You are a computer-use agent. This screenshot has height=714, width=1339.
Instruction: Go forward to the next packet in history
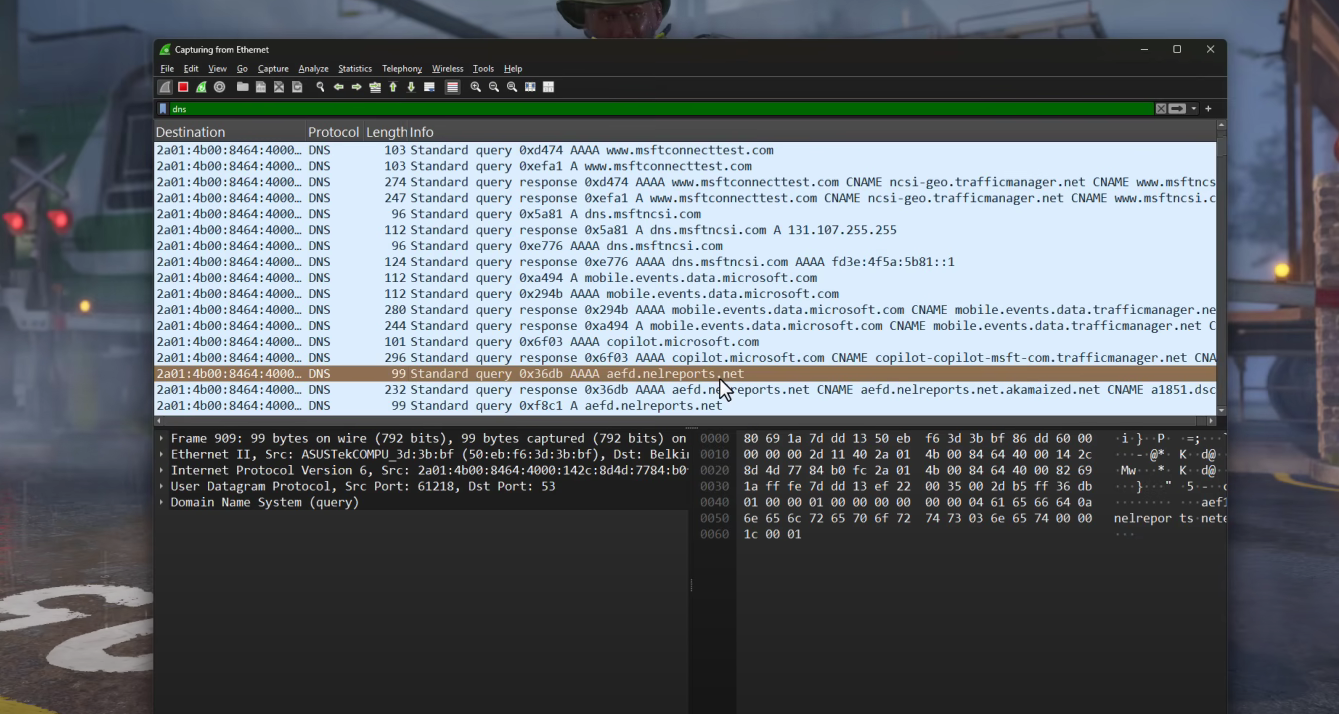[356, 87]
